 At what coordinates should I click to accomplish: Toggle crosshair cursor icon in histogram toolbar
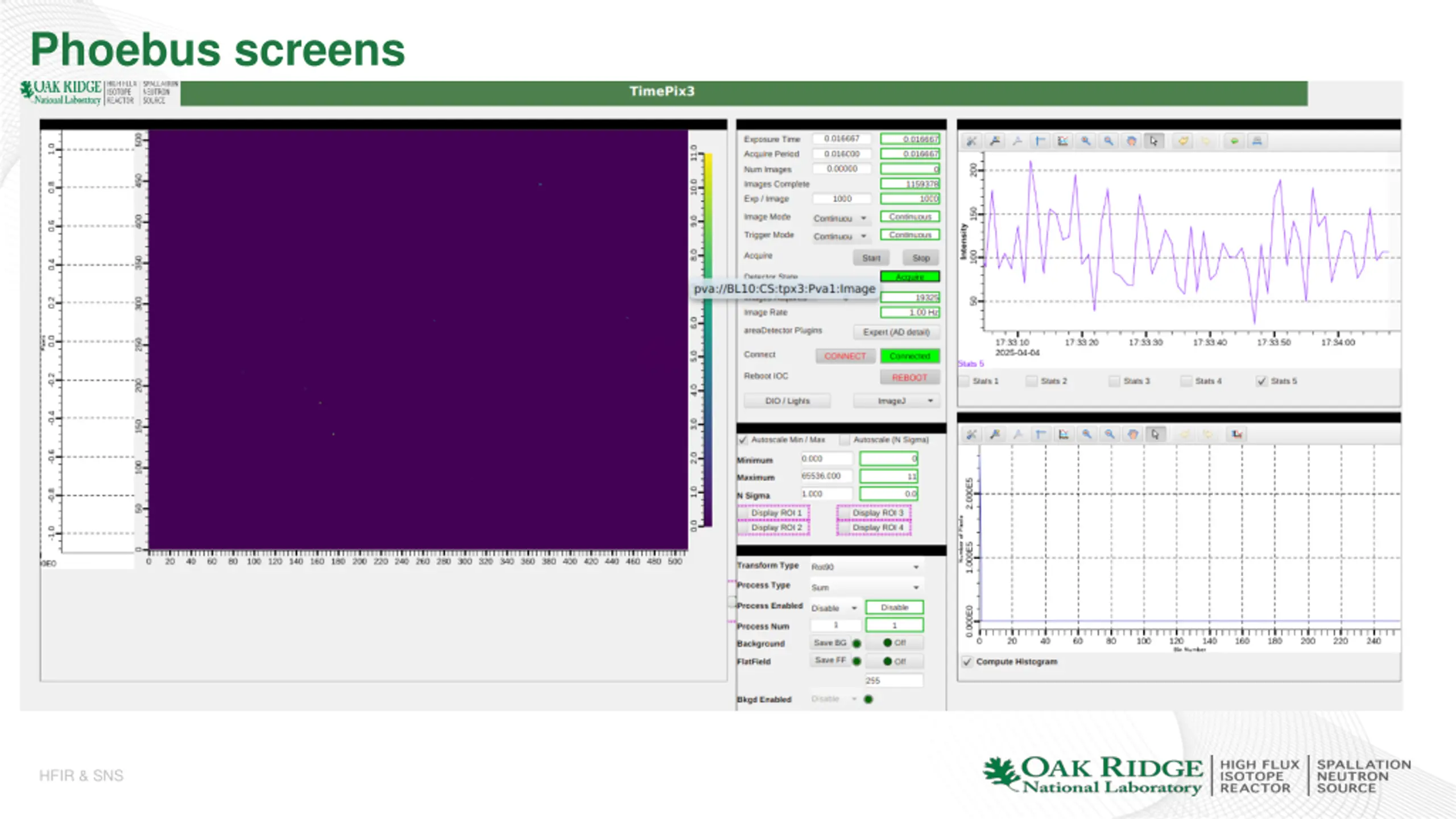click(x=1040, y=435)
